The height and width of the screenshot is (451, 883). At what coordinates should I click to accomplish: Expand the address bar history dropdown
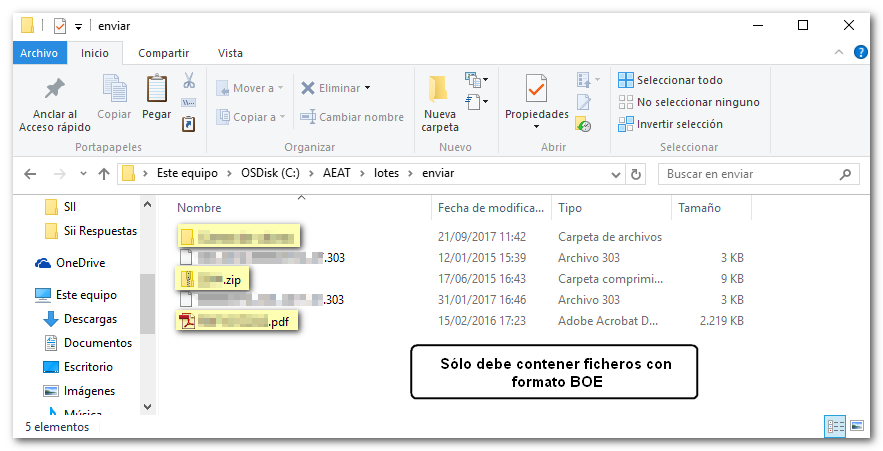point(613,174)
